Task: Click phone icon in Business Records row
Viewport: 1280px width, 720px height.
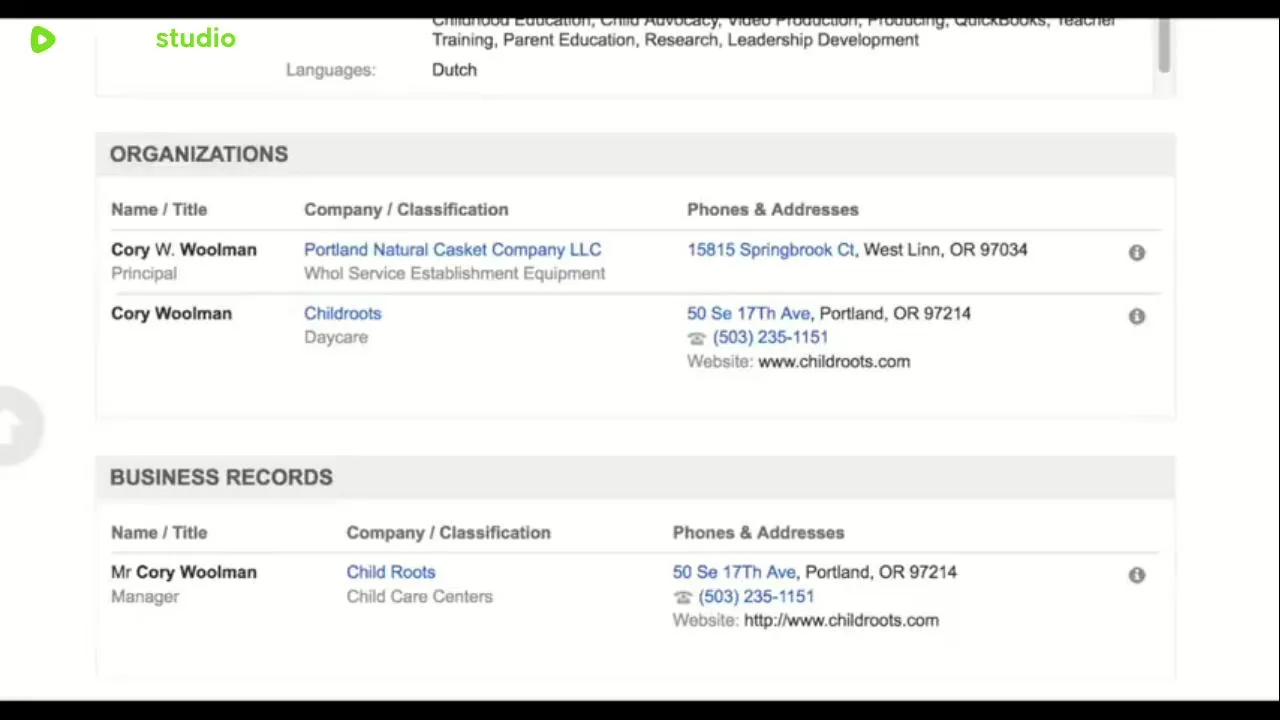Action: click(x=683, y=597)
